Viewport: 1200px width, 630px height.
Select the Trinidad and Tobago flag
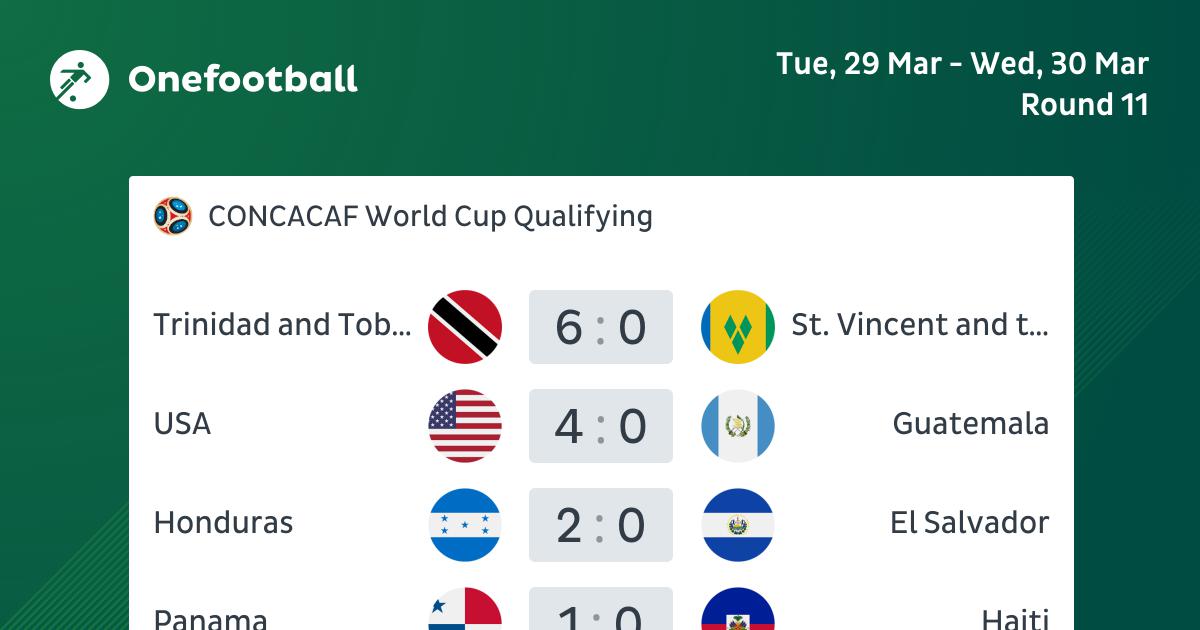465,326
